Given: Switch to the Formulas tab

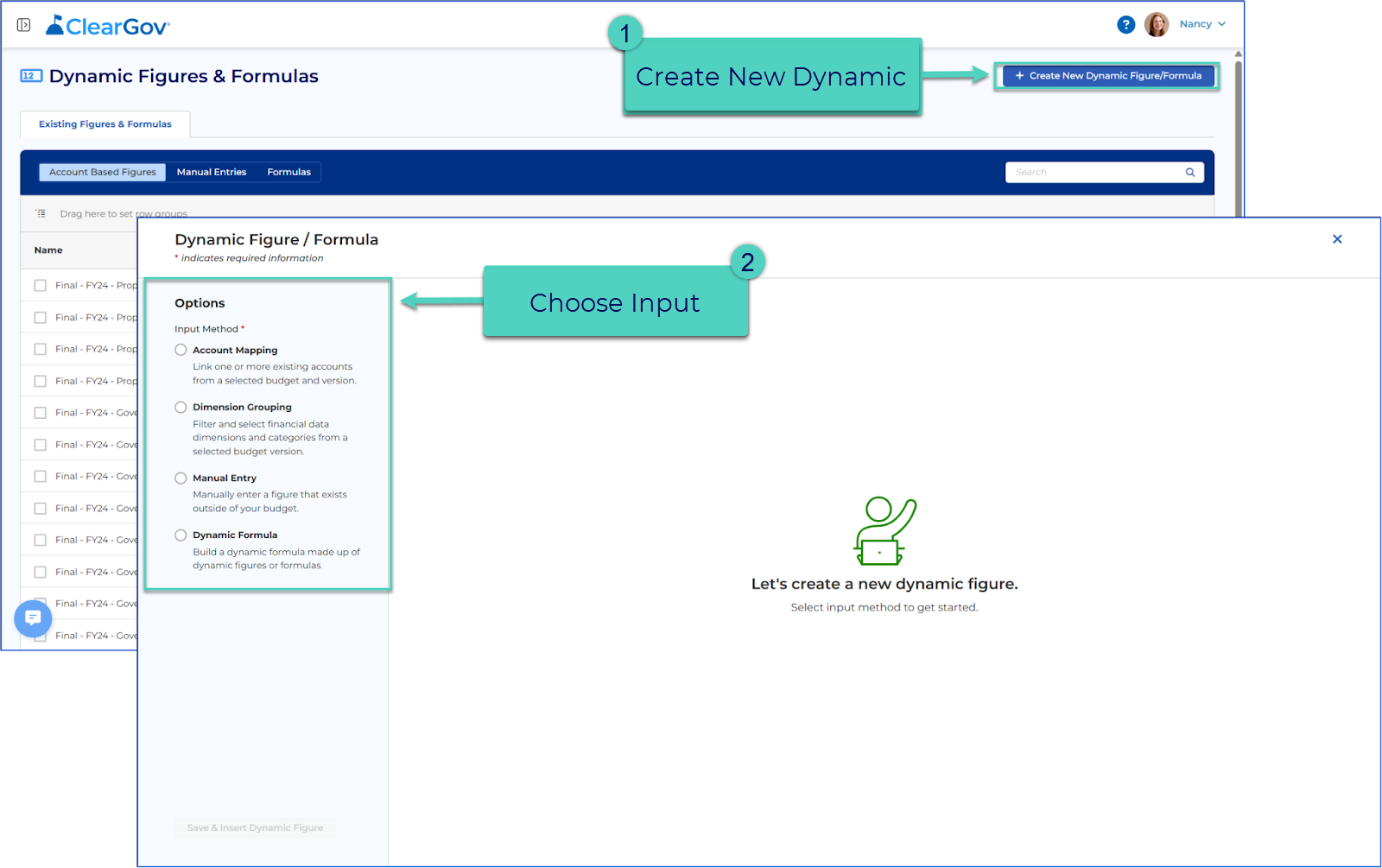Looking at the screenshot, I should (x=288, y=172).
